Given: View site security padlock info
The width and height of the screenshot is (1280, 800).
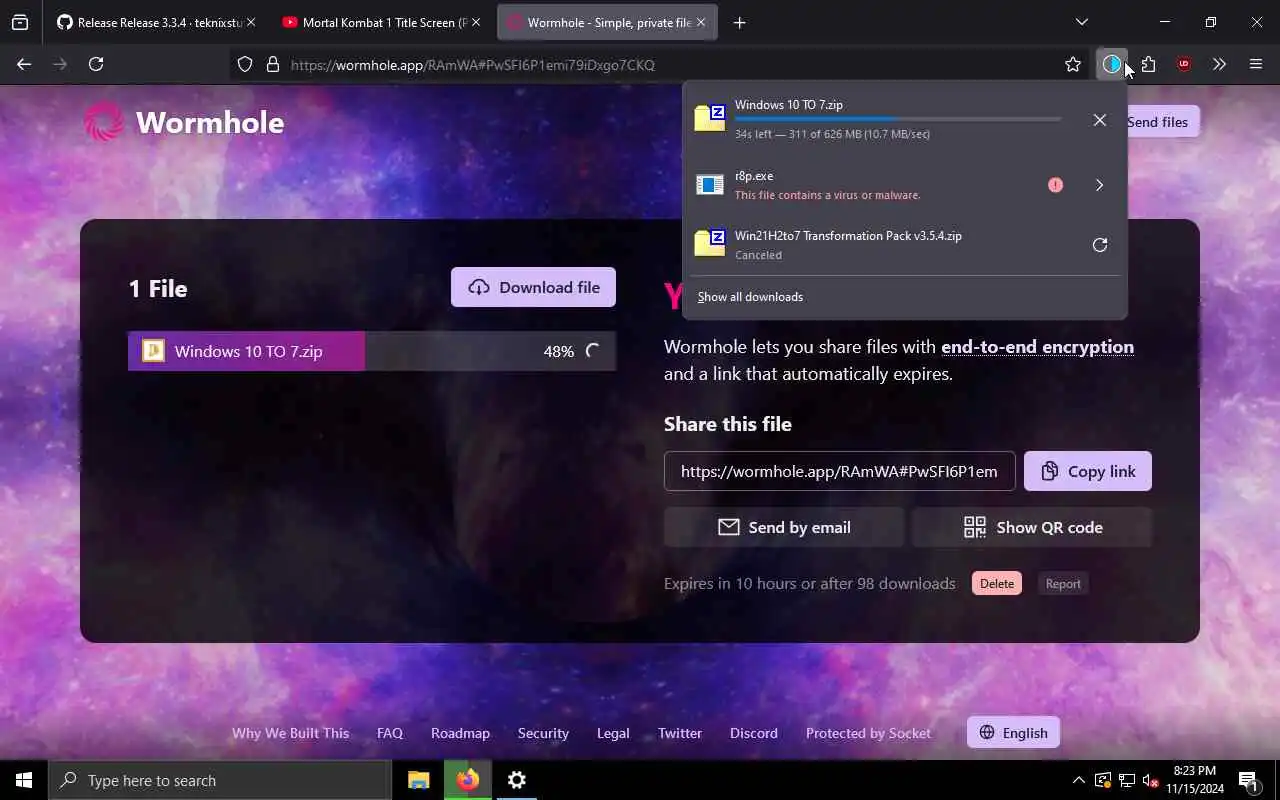Looking at the screenshot, I should coord(272,65).
